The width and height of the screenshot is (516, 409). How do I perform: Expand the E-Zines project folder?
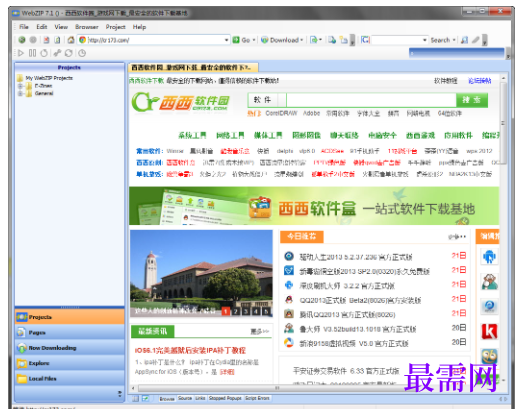(20, 86)
